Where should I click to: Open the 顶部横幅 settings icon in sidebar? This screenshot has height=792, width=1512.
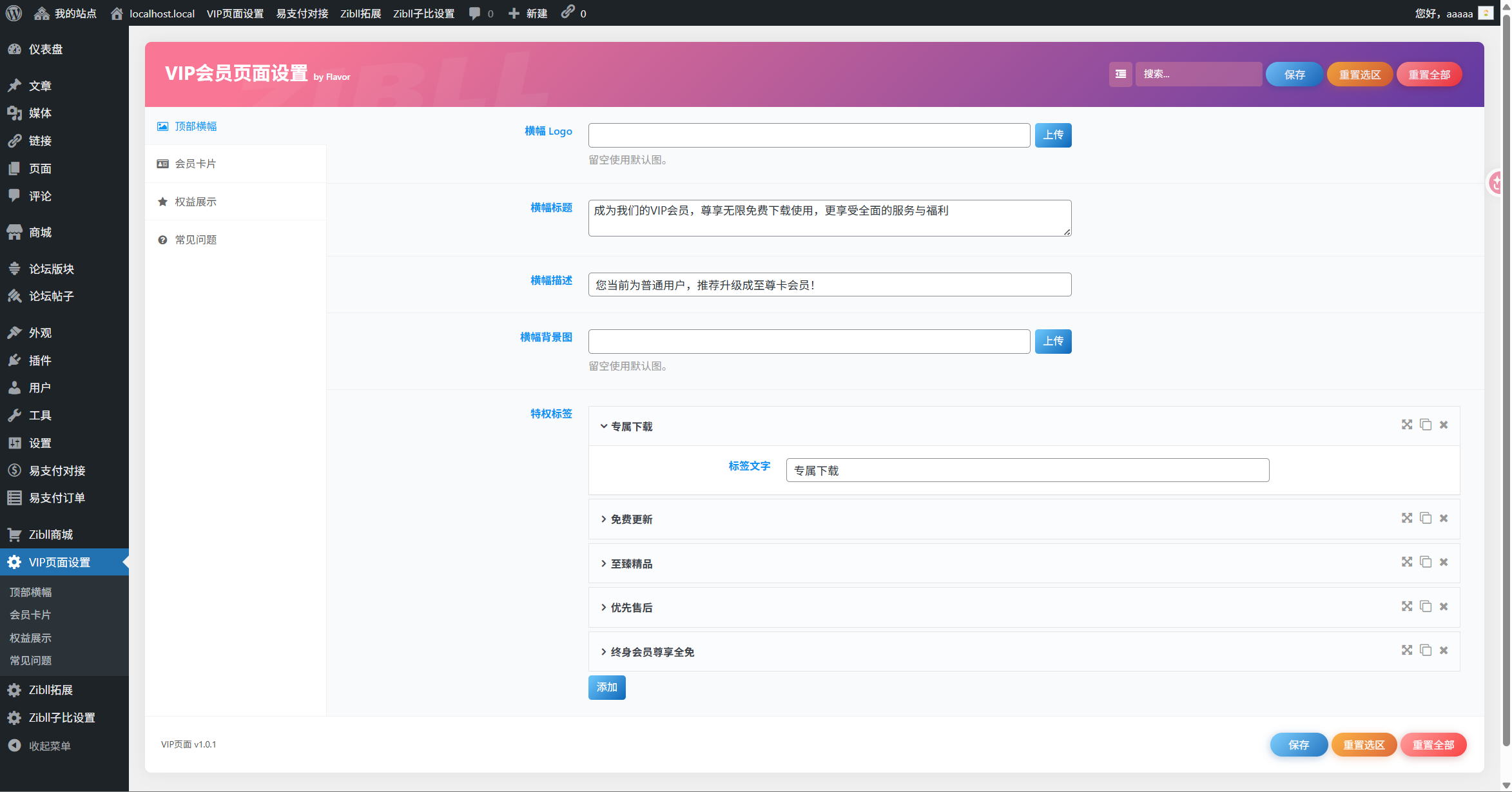pos(163,126)
